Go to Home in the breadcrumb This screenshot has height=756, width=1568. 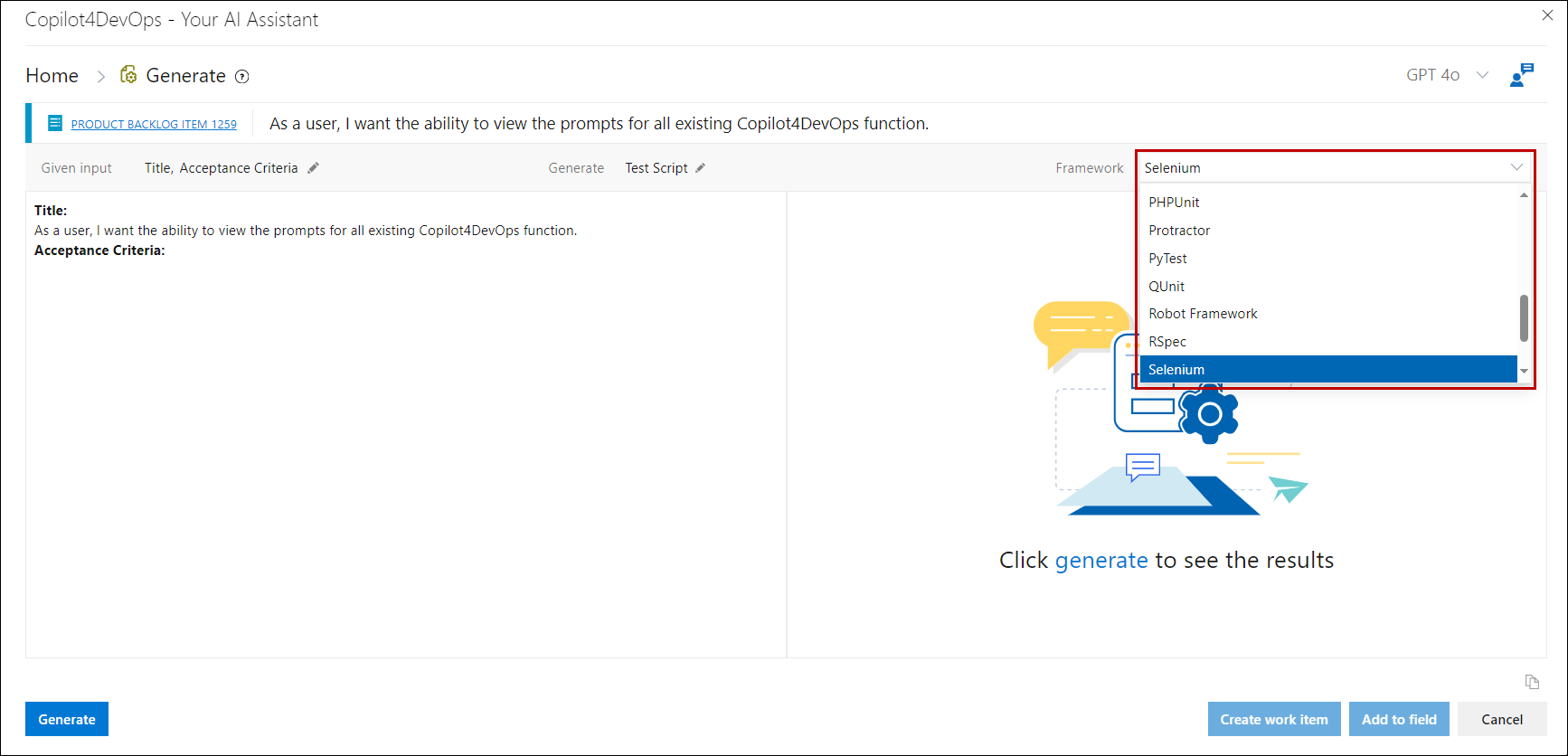pyautogui.click(x=52, y=76)
